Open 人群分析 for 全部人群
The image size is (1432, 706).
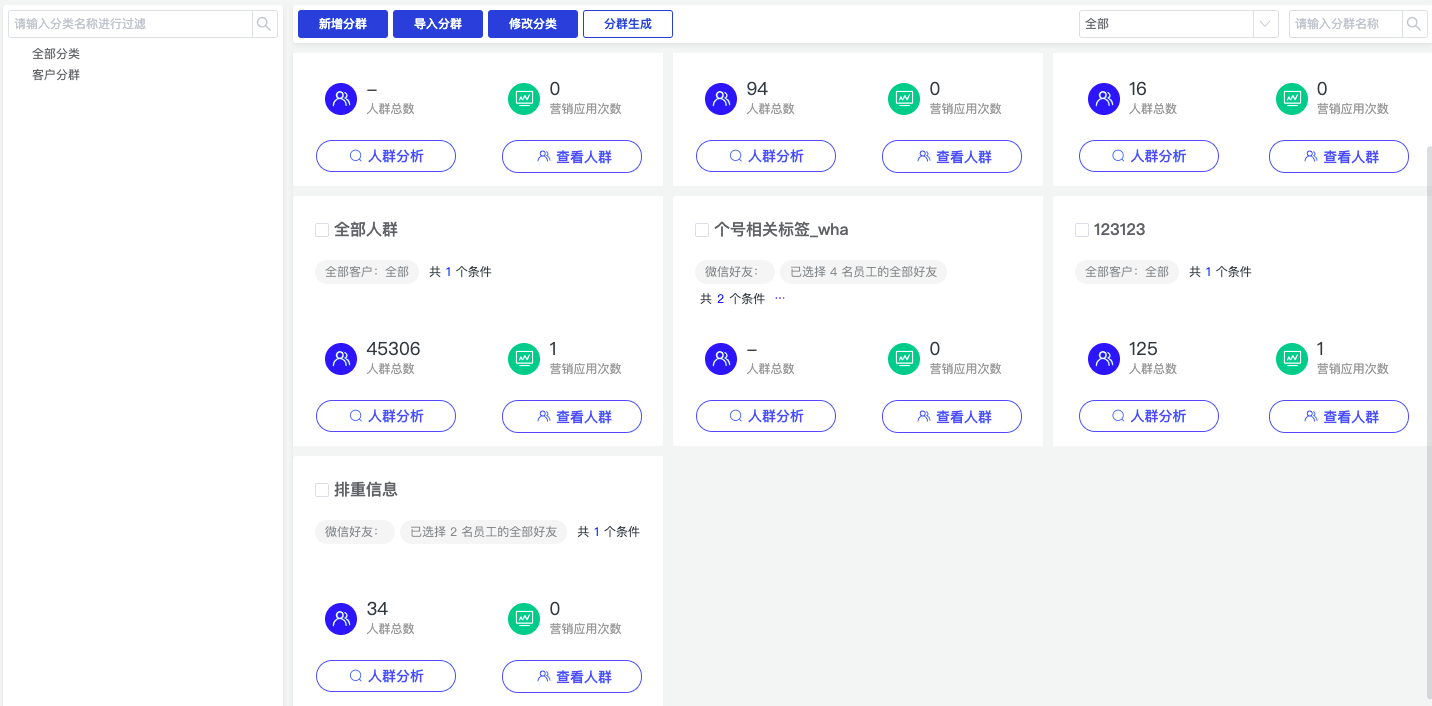pos(386,416)
